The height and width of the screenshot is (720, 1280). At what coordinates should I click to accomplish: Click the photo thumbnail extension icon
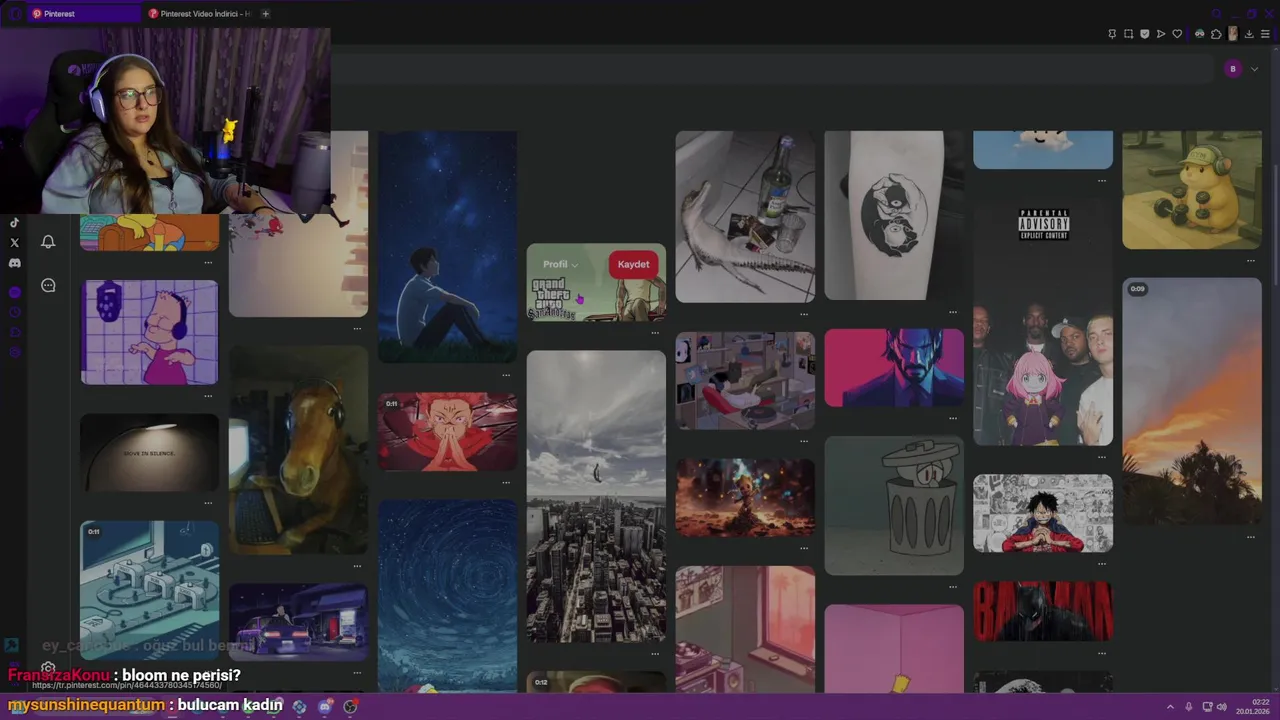(1233, 34)
